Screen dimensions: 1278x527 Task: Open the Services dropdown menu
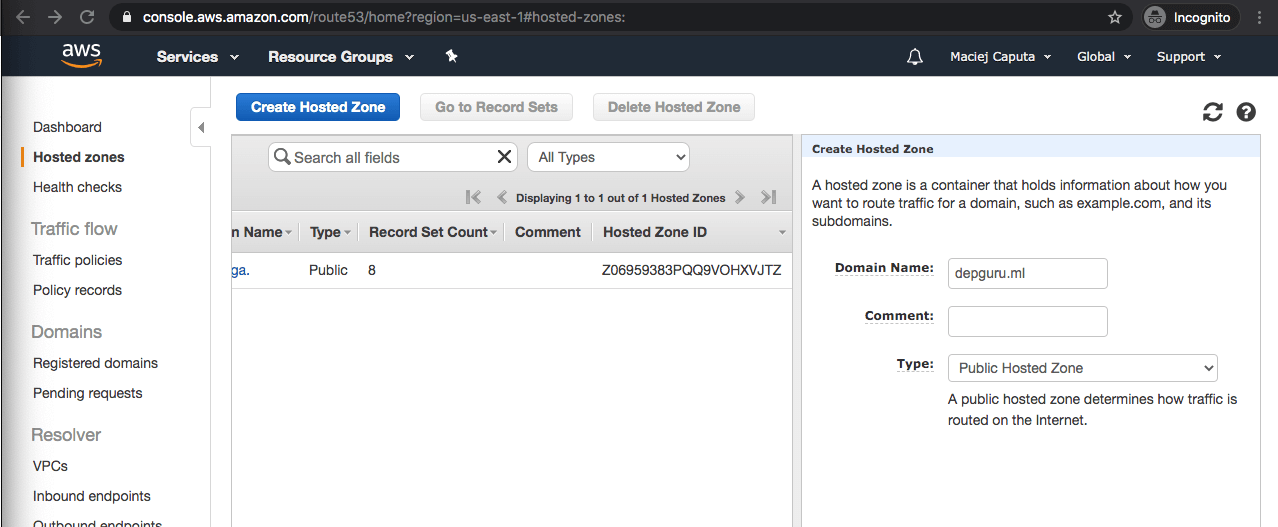point(197,57)
